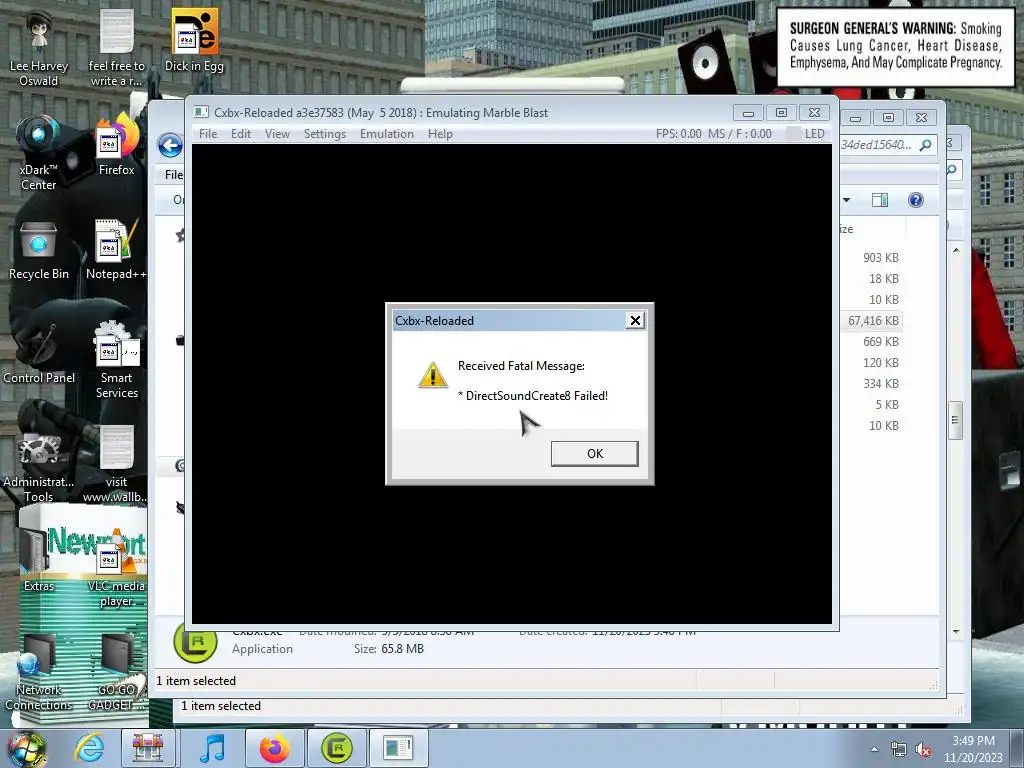Select the VLC media player shortcut

116,569
